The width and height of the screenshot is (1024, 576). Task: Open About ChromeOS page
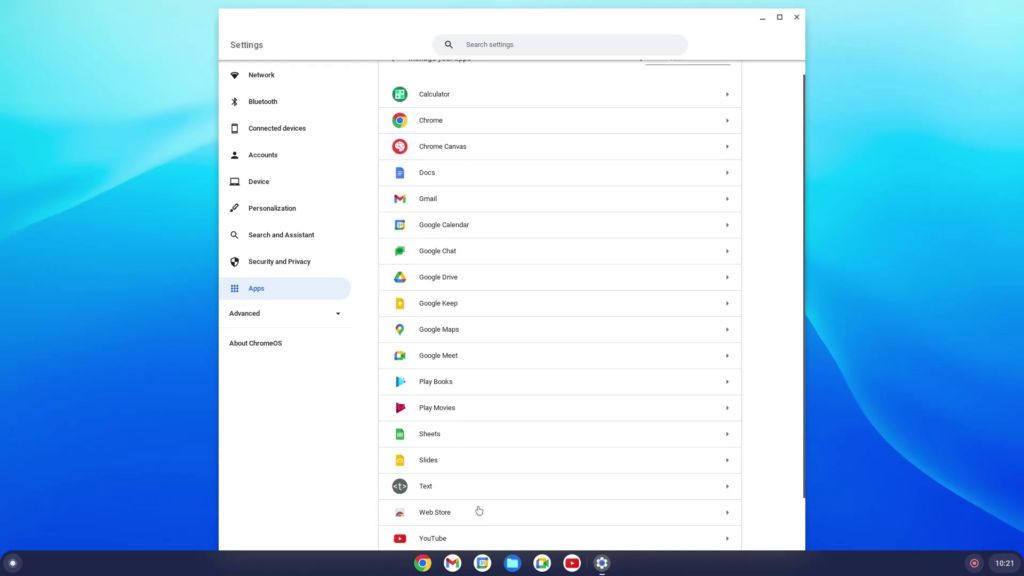coord(255,344)
